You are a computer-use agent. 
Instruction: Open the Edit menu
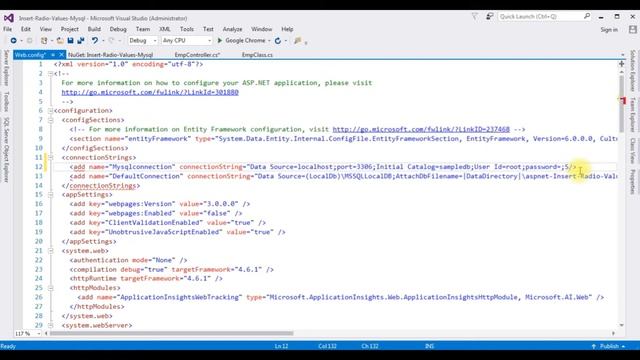pyautogui.click(x=26, y=29)
